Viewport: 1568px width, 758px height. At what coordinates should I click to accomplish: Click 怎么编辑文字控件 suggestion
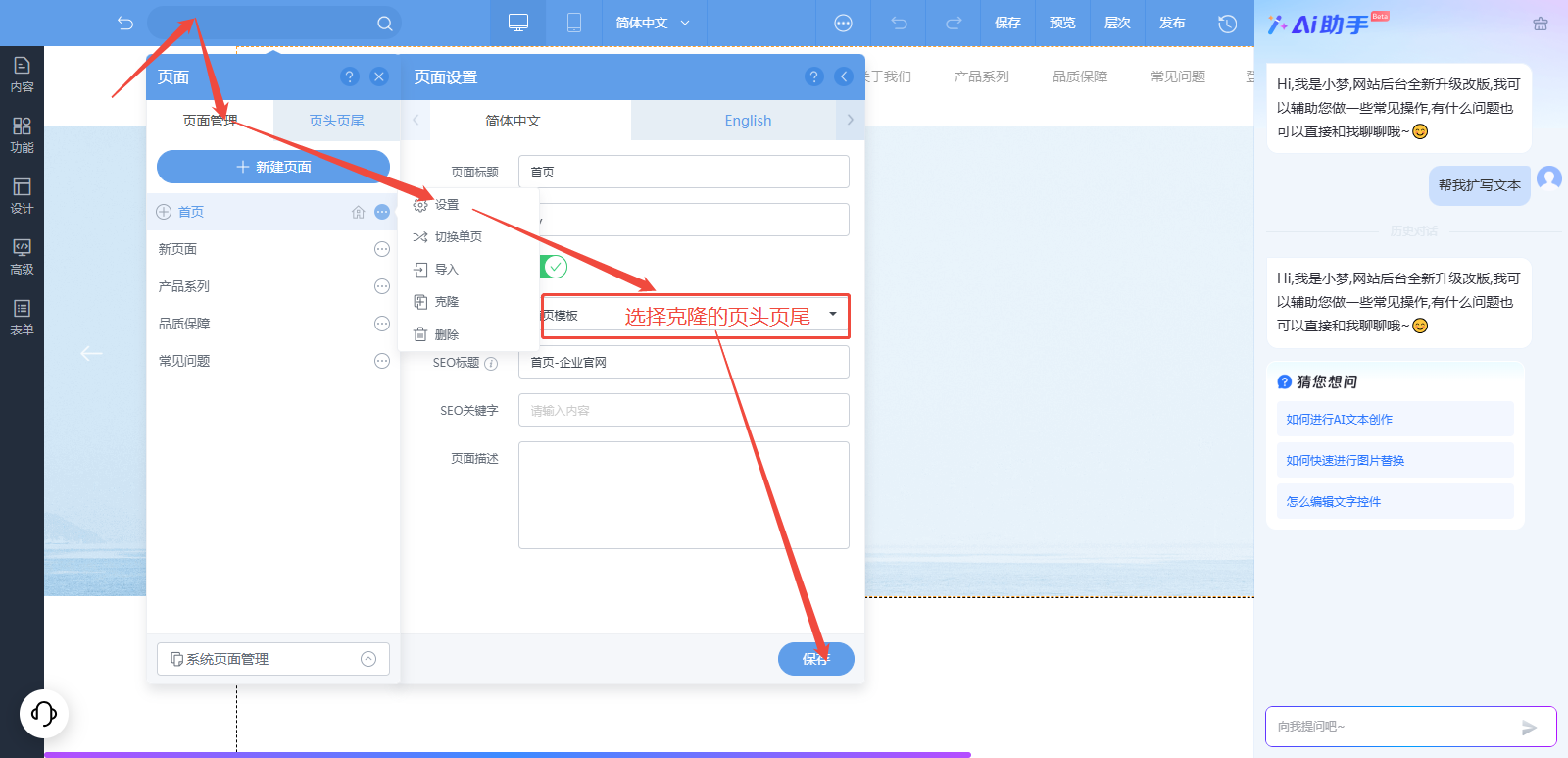(x=1395, y=501)
